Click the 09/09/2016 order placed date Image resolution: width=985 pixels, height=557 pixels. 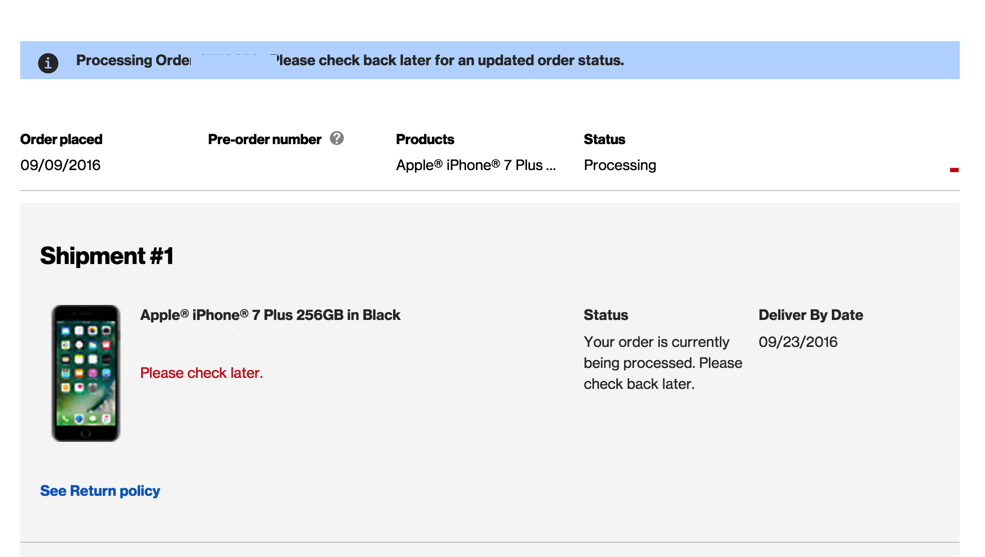click(x=60, y=165)
